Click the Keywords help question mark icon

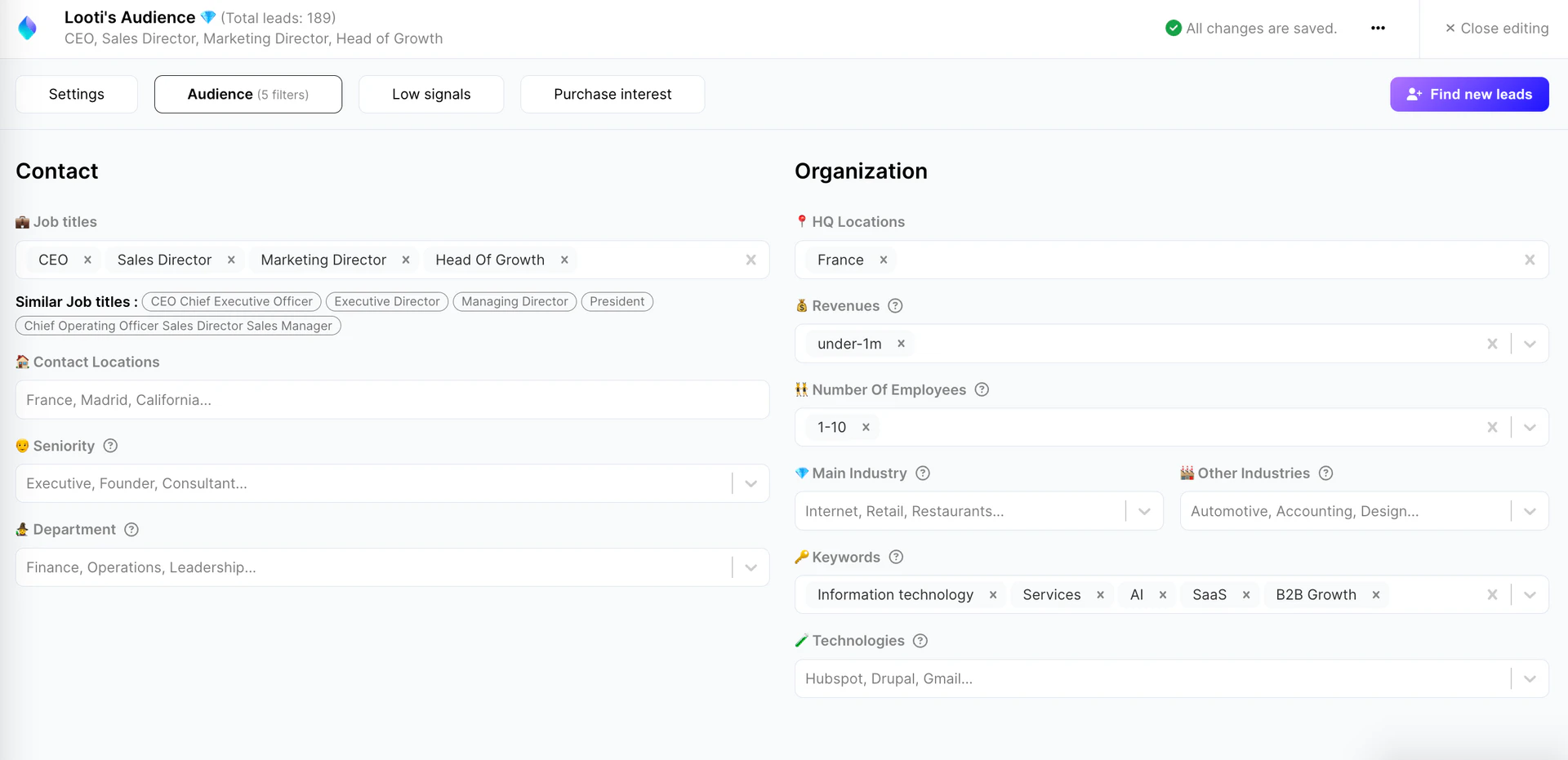pos(896,557)
